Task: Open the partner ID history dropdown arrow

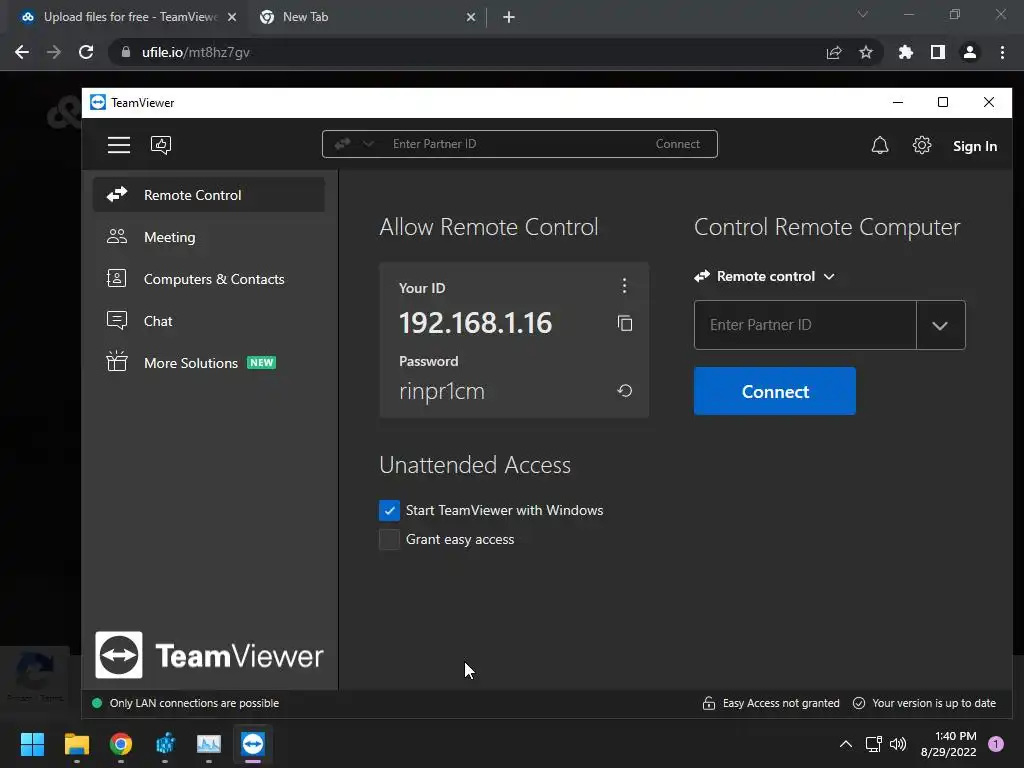Action: (x=940, y=325)
